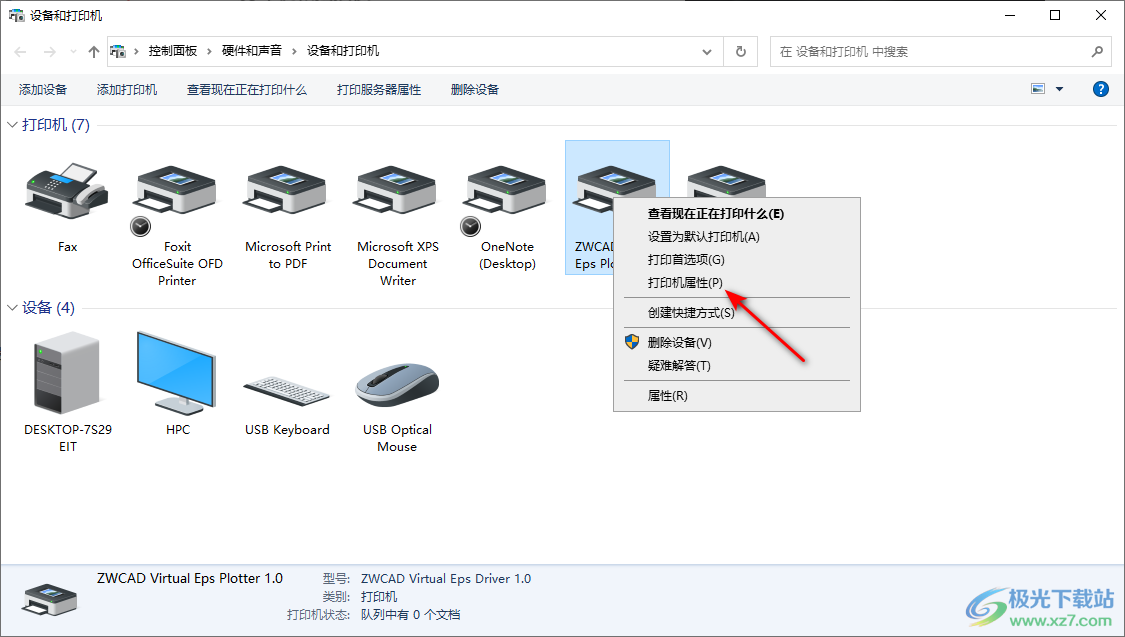
Task: Click the printer icon in details pane
Action: [x=50, y=599]
